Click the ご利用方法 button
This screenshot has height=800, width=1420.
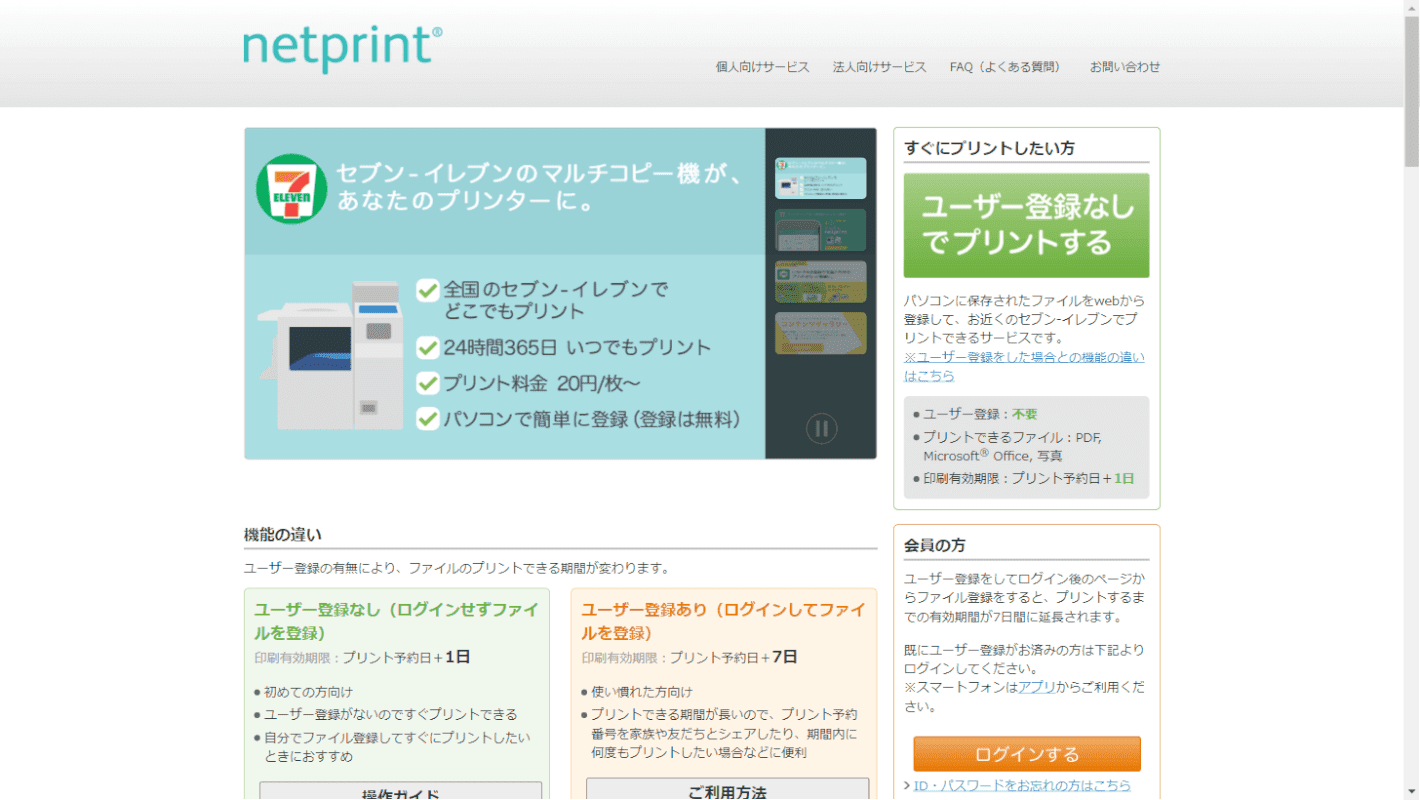click(x=727, y=789)
